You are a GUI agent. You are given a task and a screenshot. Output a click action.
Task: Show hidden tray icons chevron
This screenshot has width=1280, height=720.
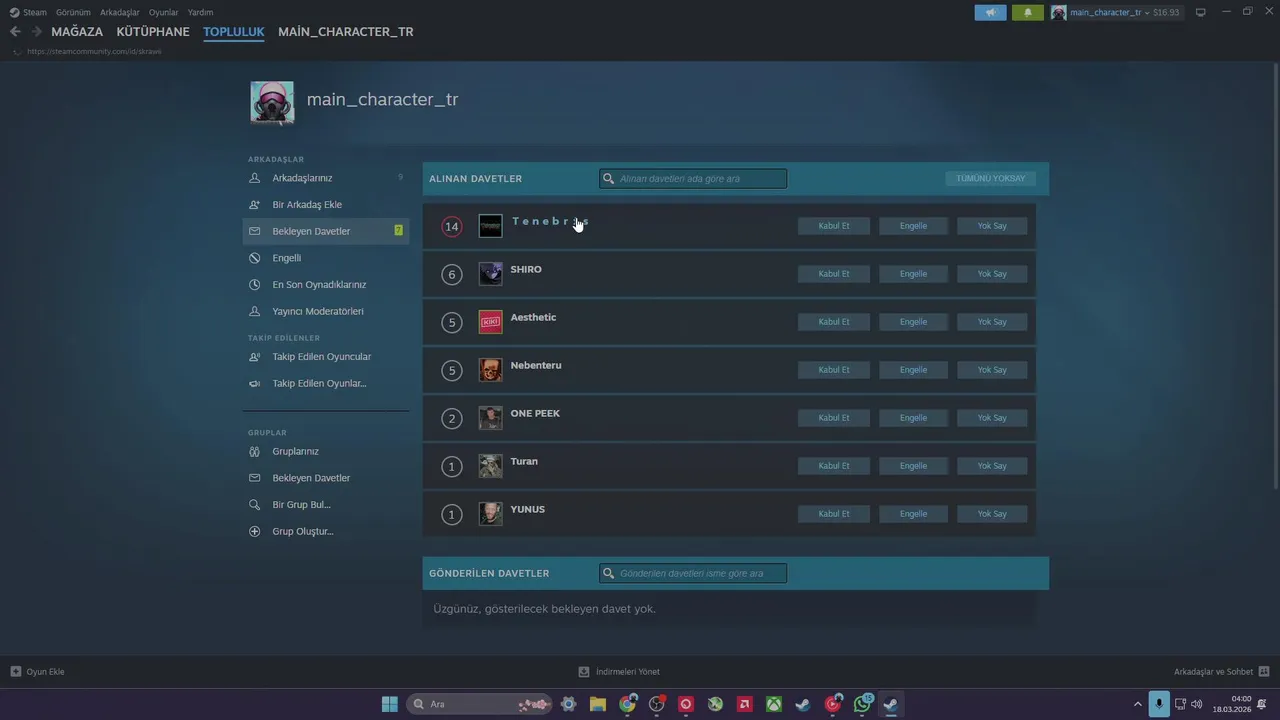(1137, 704)
